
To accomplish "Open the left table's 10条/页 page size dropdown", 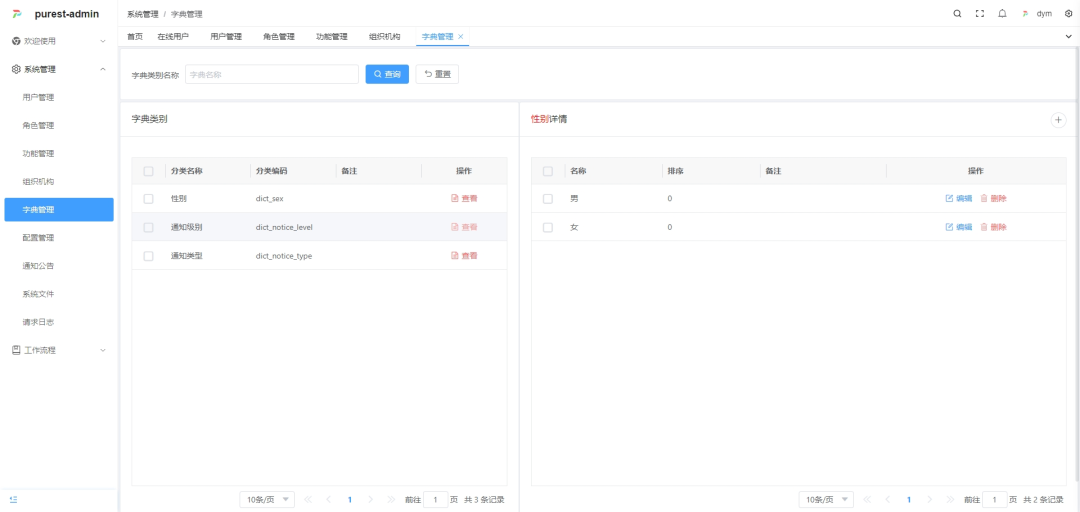I will point(267,500).
